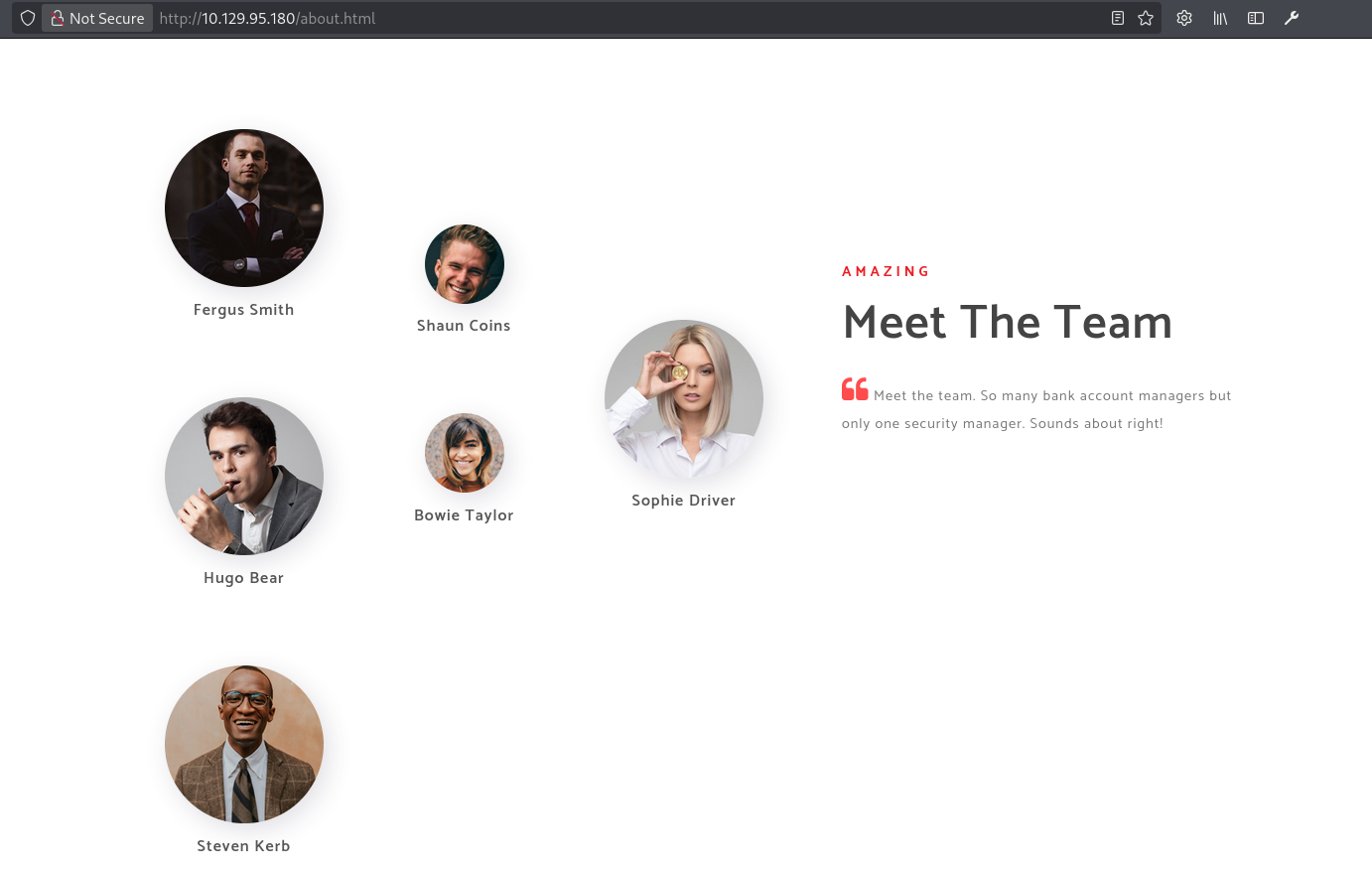Click the red quotation mark icon

point(855,389)
